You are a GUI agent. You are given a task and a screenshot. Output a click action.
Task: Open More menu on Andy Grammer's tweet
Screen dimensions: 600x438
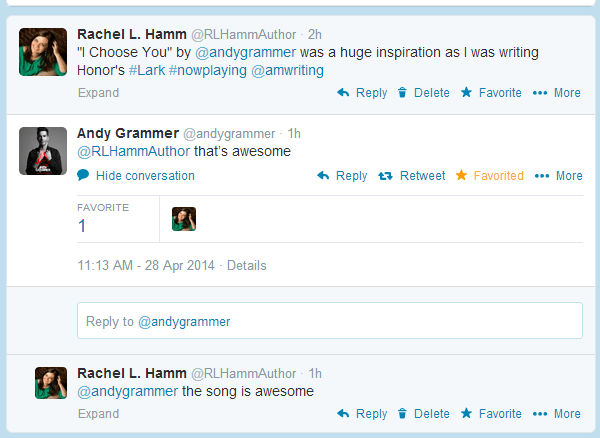[x=558, y=176]
